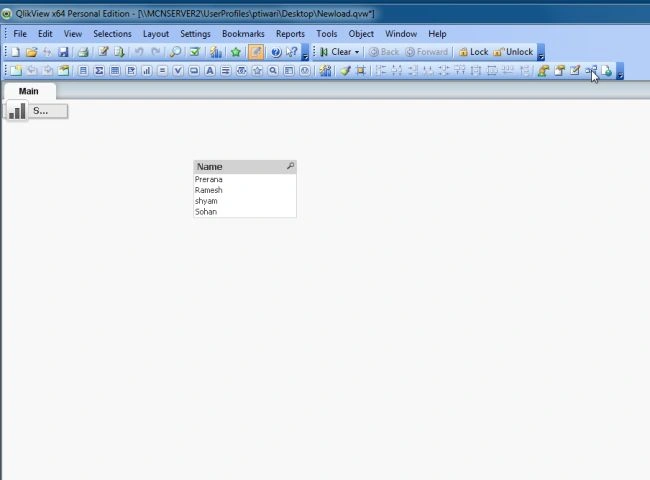650x480 pixels.
Task: Open the Edit menu
Action: tap(45, 34)
